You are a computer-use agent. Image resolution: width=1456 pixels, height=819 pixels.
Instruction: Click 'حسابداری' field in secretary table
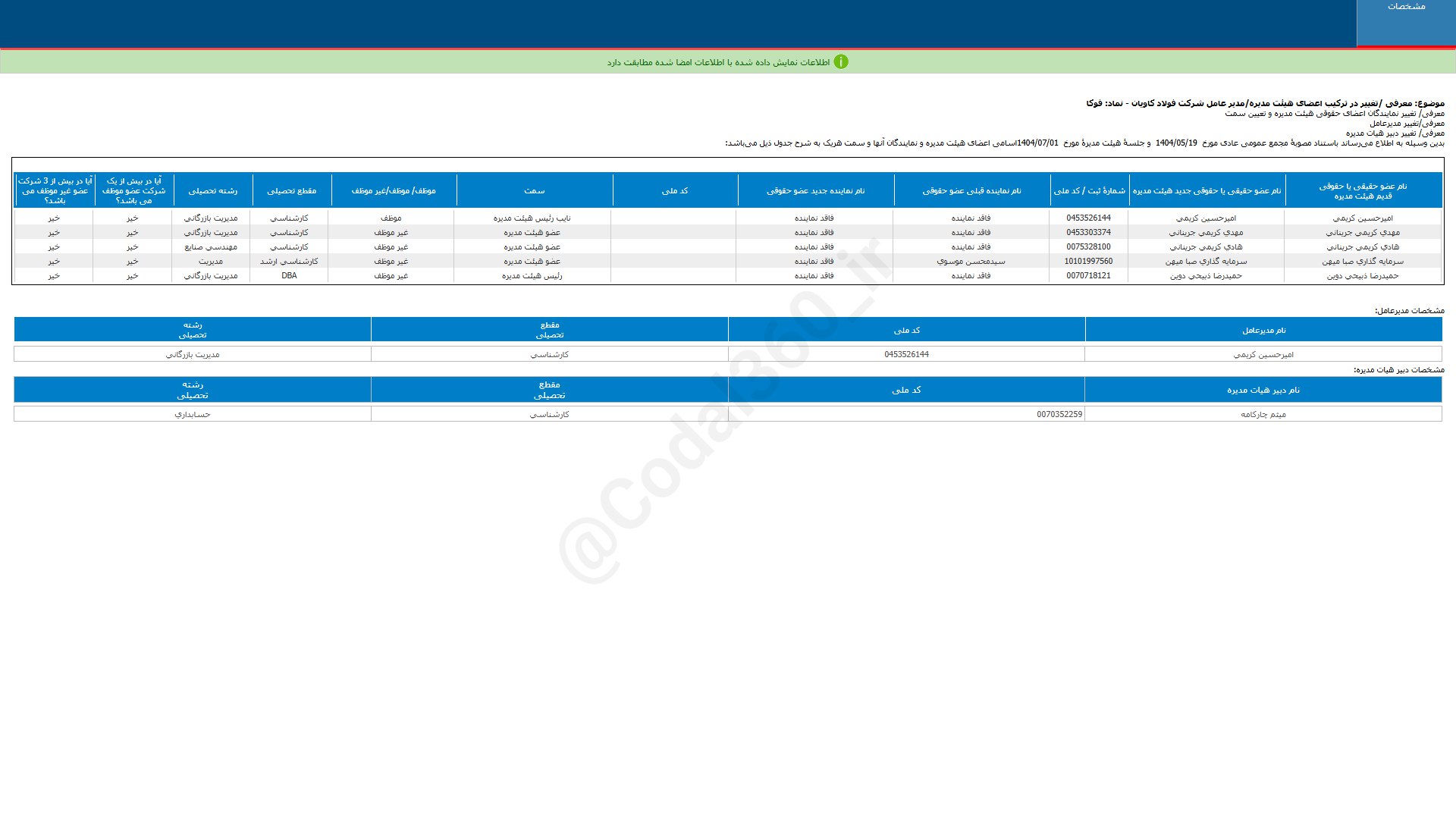193,415
